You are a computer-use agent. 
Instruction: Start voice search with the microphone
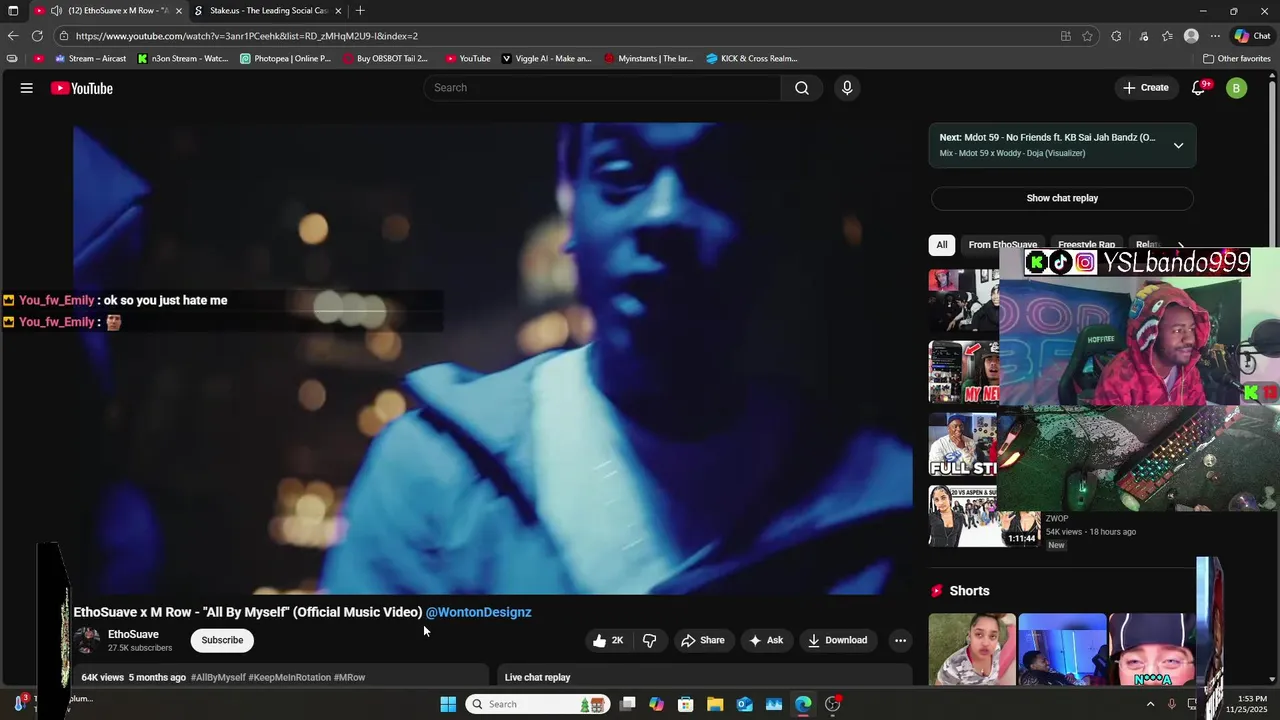[847, 88]
